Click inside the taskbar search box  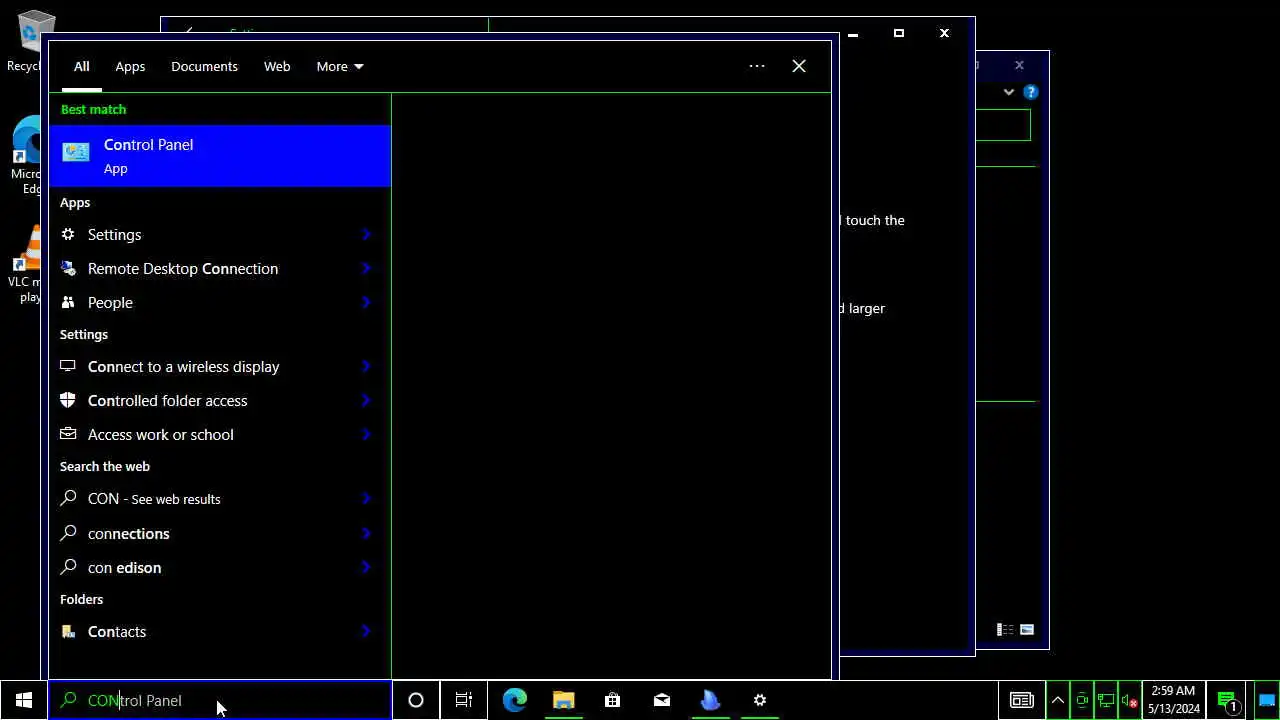click(220, 700)
